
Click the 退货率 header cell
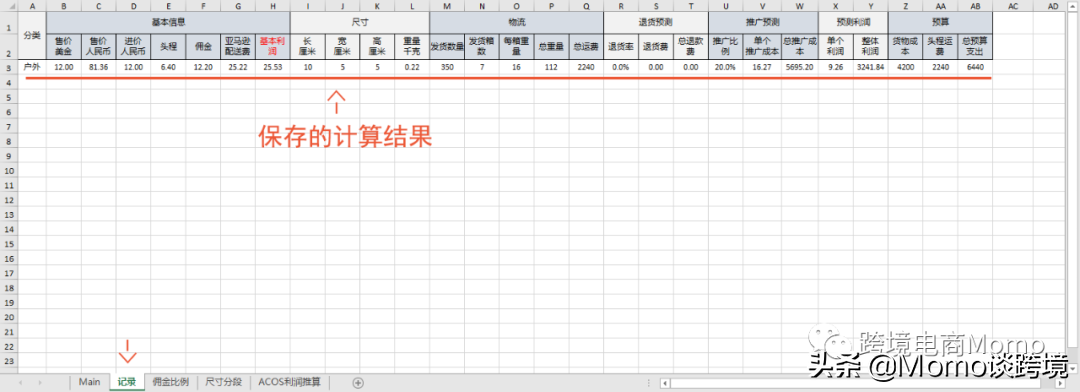[x=621, y=46]
